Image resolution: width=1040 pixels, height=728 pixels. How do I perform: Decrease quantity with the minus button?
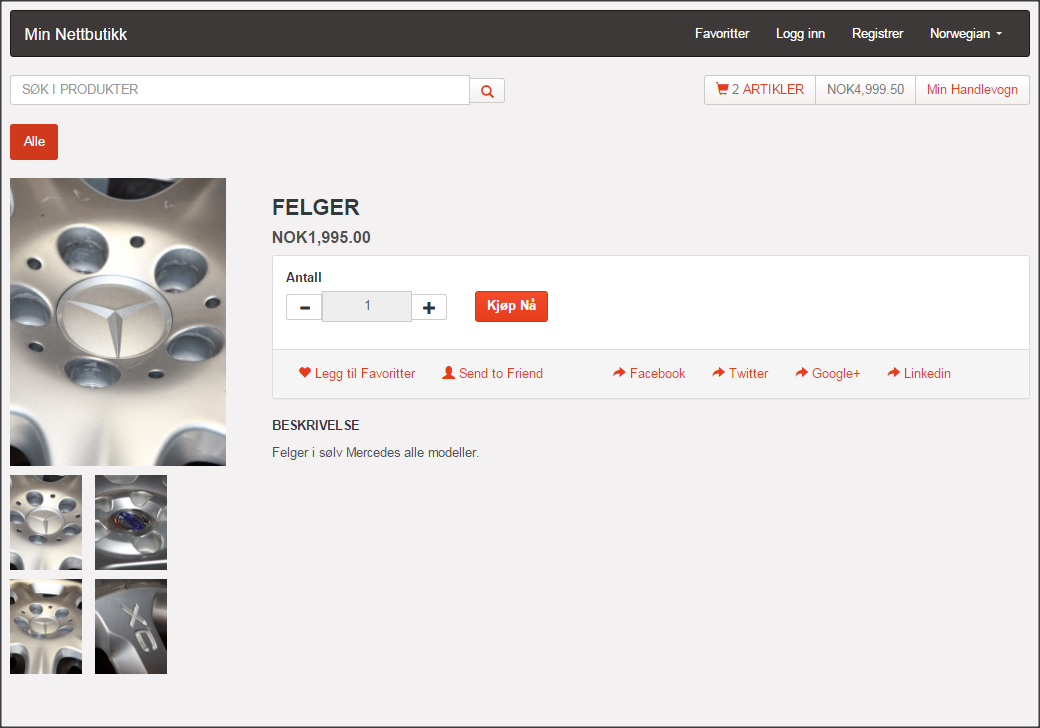[304, 307]
